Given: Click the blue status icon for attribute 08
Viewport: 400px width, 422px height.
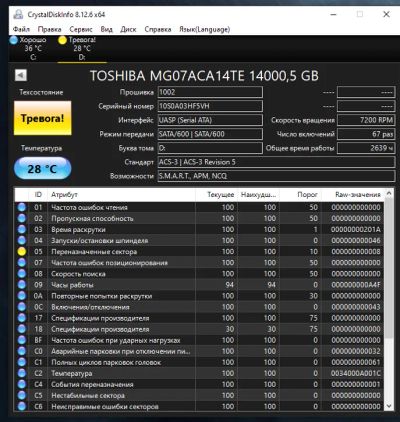Looking at the screenshot, I should (x=22, y=274).
